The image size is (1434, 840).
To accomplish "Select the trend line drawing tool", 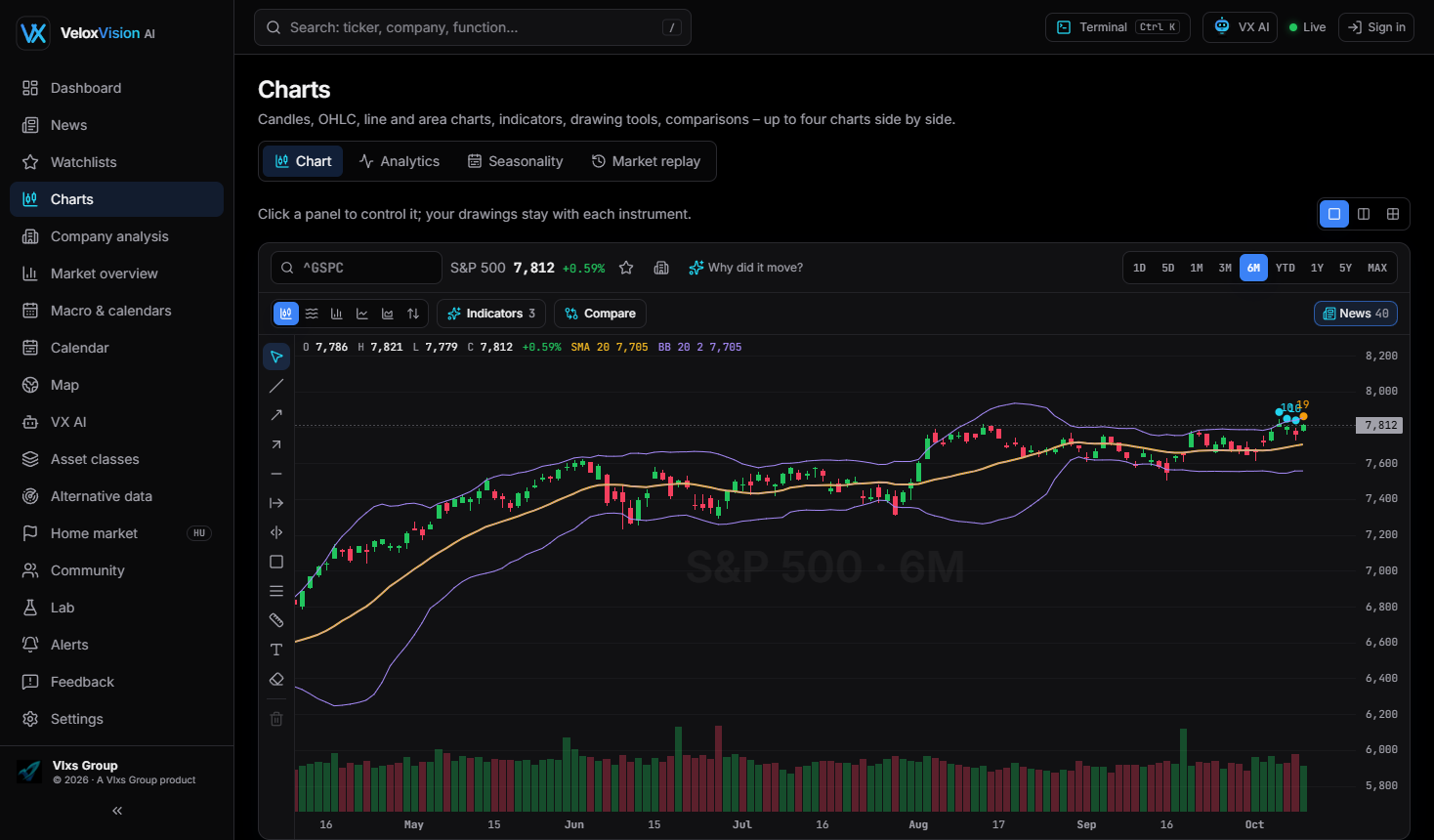I will click(276, 386).
